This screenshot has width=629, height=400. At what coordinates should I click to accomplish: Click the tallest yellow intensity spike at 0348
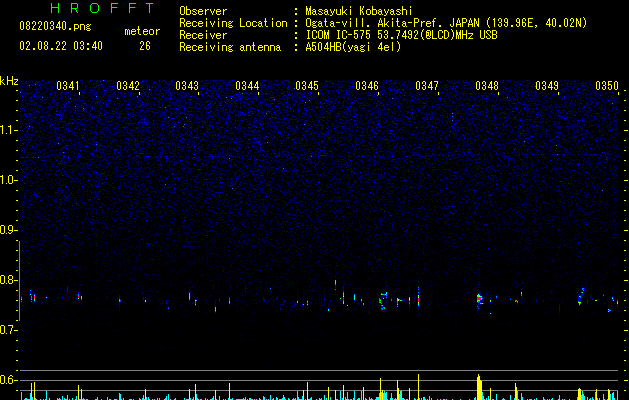click(x=479, y=387)
